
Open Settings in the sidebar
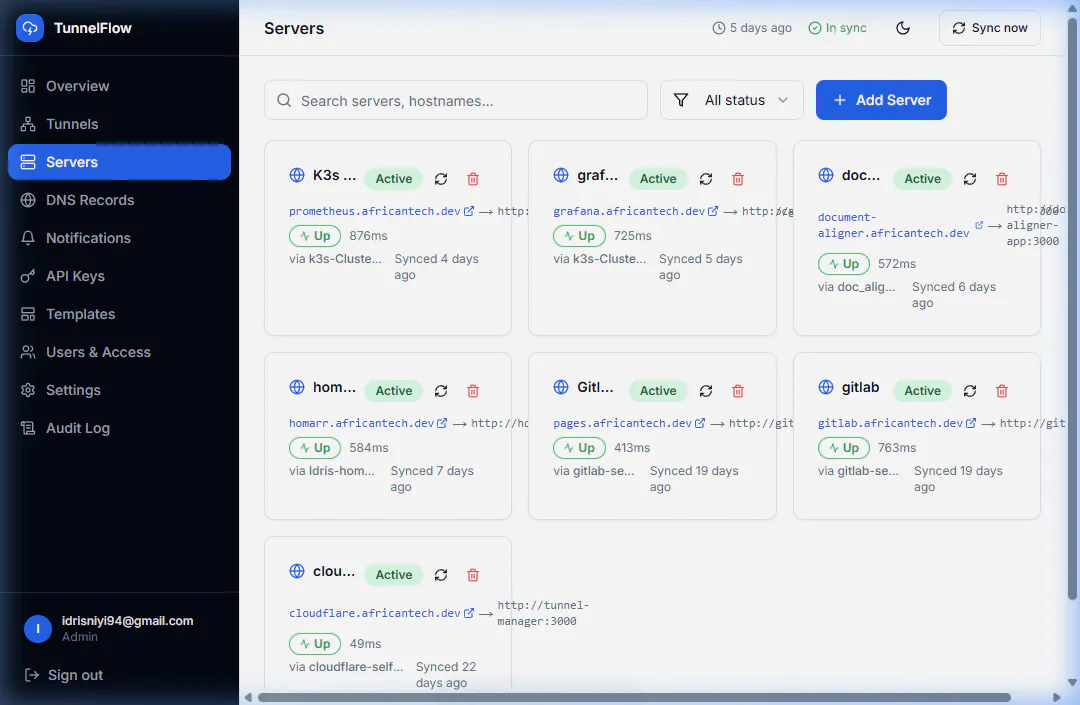(x=119, y=390)
